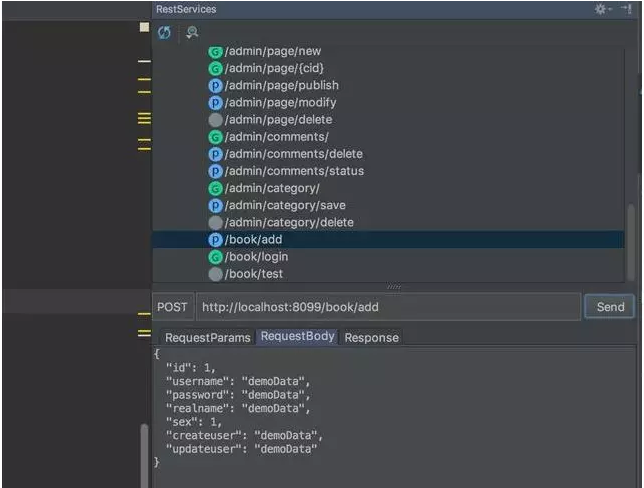Click gray icon of /admin/category/delete
The height and width of the screenshot is (488, 644).
click(x=215, y=223)
